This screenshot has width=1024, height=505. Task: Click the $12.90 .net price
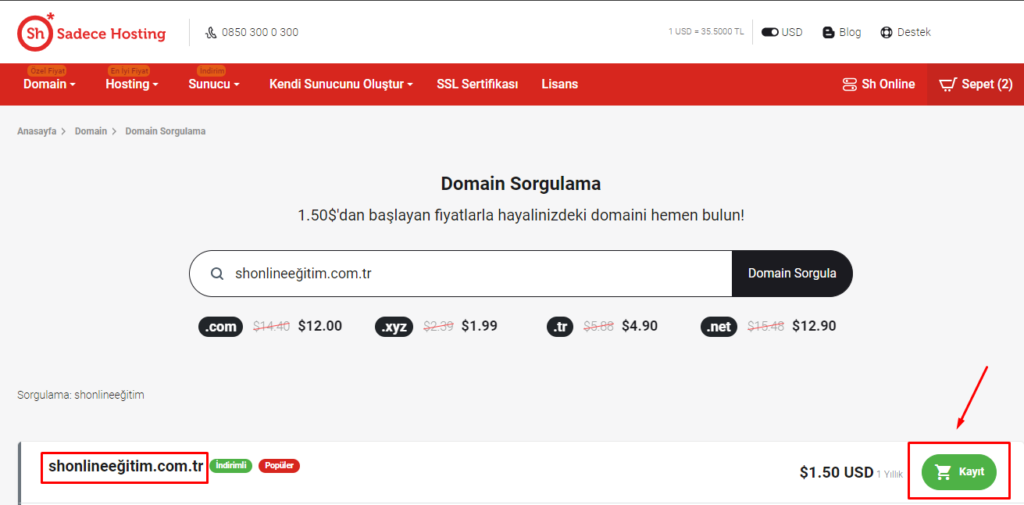(x=814, y=326)
